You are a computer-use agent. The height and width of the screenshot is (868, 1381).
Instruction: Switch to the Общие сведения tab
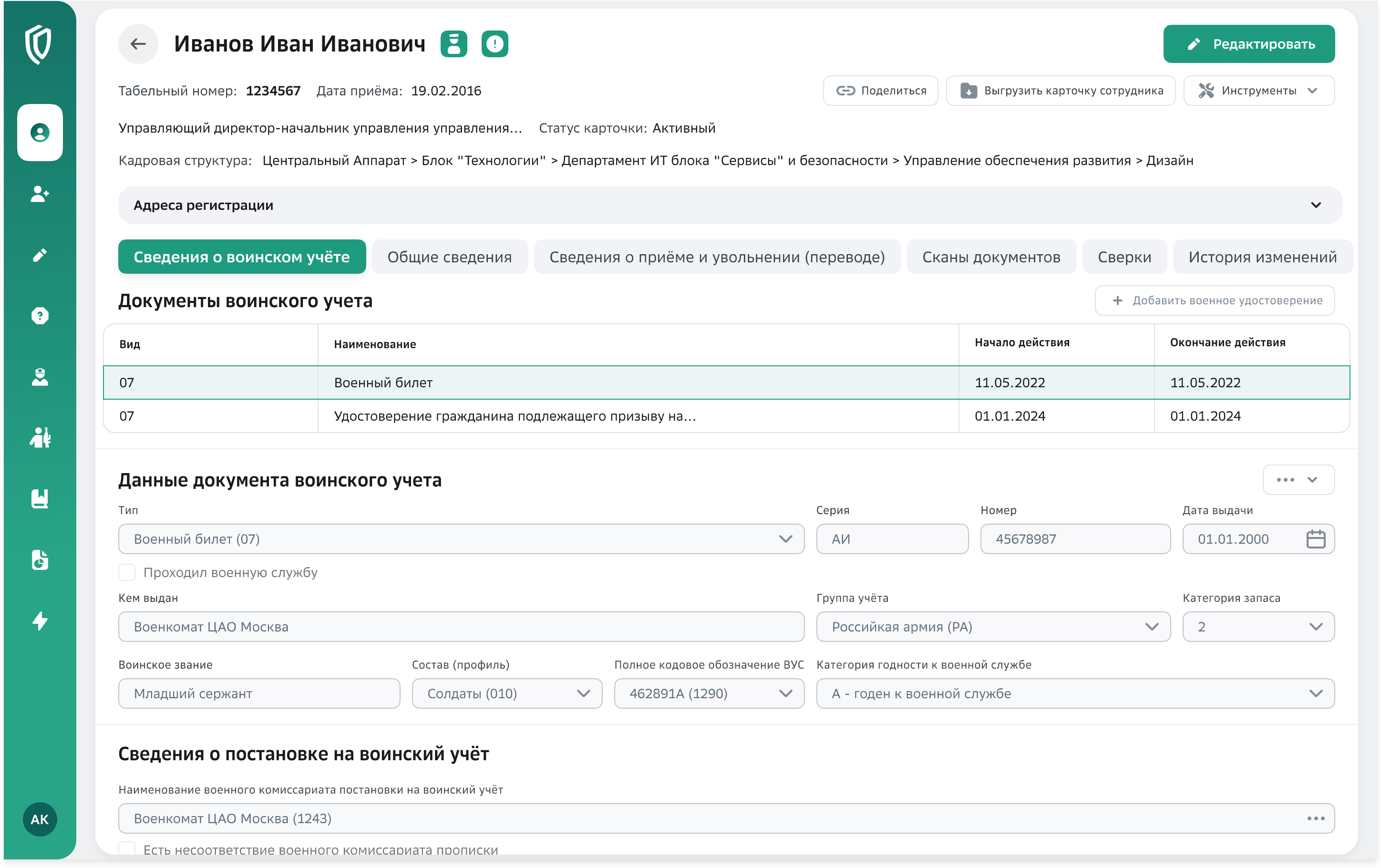pos(449,257)
